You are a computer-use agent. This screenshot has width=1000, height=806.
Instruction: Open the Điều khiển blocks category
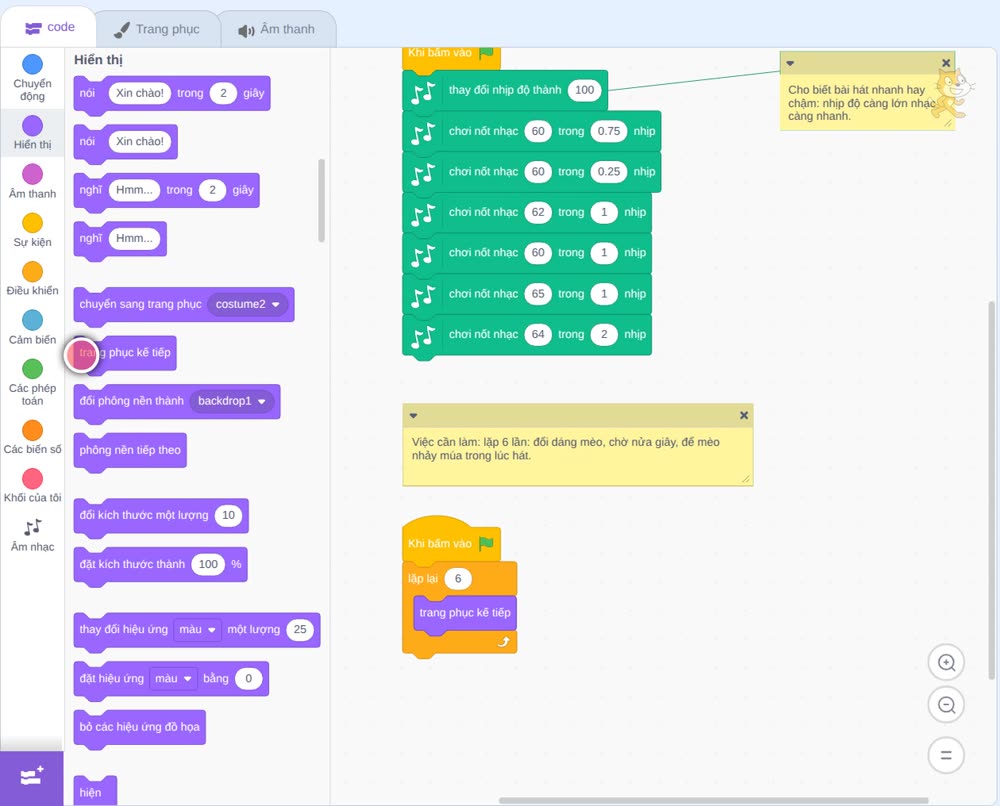(x=32, y=279)
